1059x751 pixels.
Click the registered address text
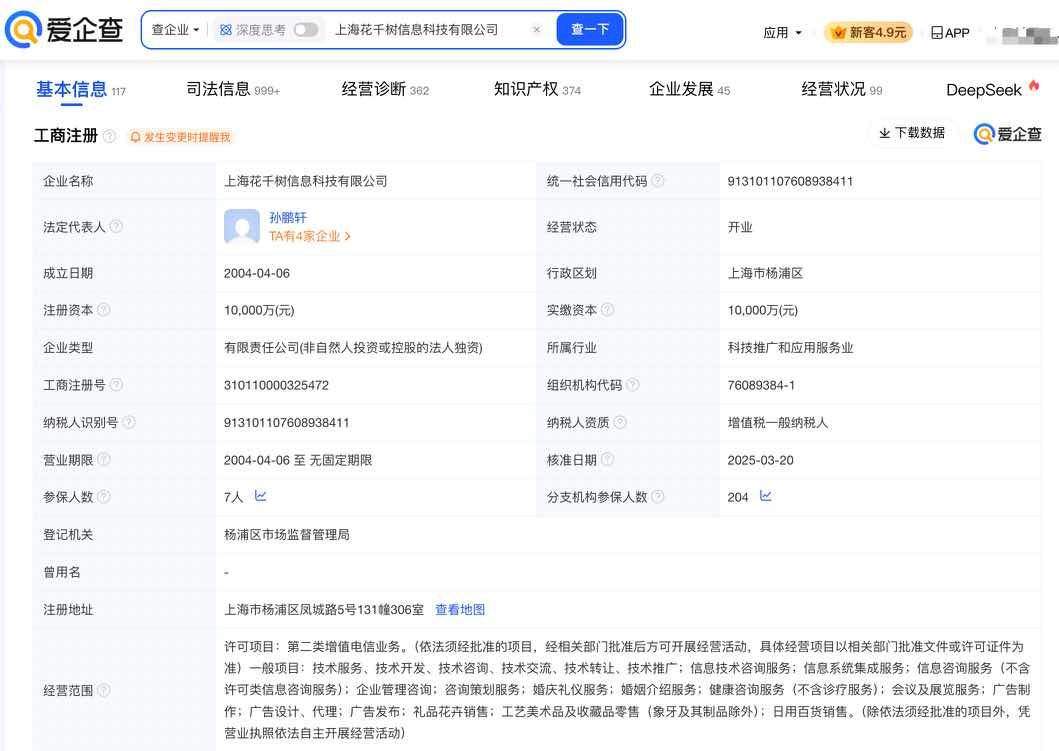click(x=324, y=610)
